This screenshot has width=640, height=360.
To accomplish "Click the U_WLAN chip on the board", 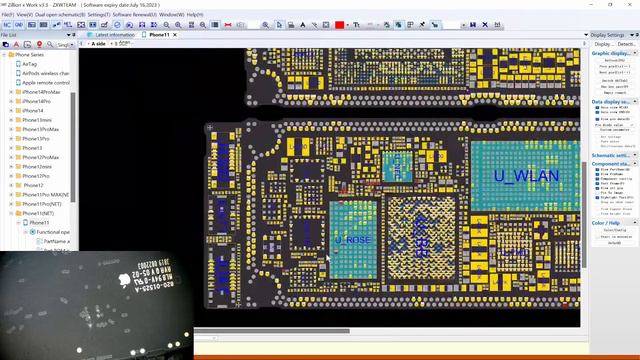I will pyautogui.click(x=526, y=176).
